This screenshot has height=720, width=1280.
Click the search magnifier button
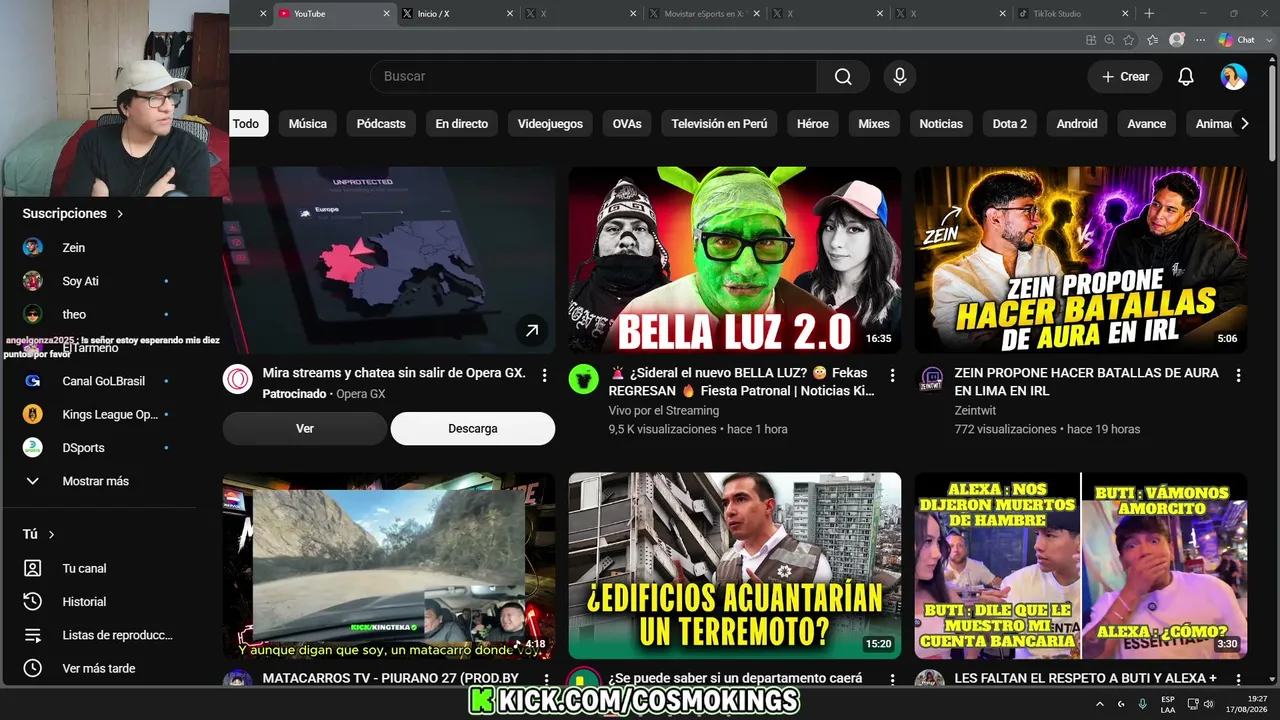point(843,77)
